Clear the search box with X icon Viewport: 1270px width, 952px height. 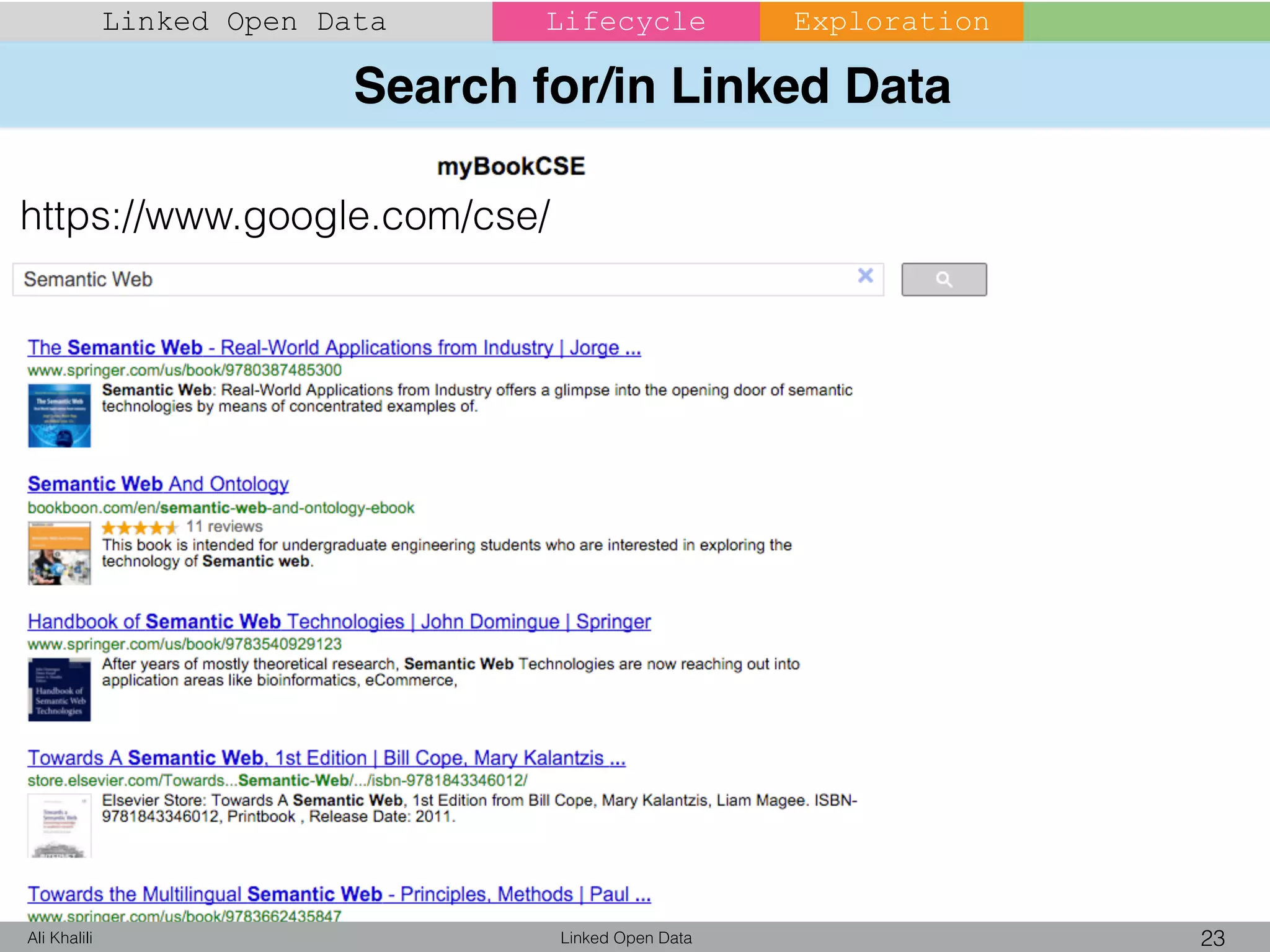tap(865, 276)
